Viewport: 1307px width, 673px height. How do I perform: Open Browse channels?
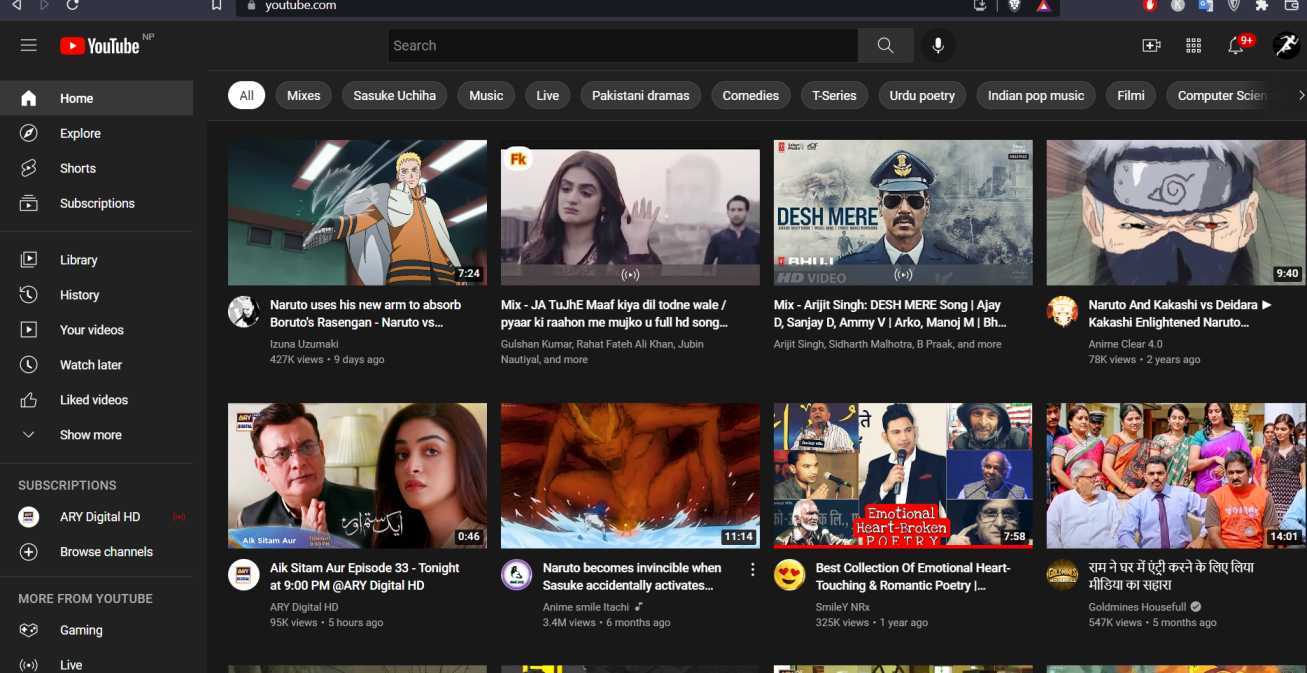pos(97,552)
